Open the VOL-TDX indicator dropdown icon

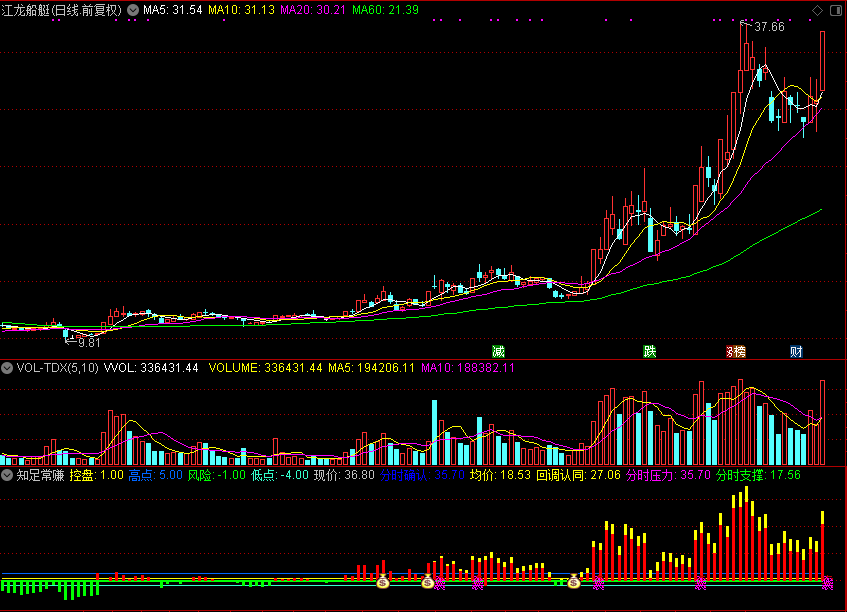pos(7,368)
